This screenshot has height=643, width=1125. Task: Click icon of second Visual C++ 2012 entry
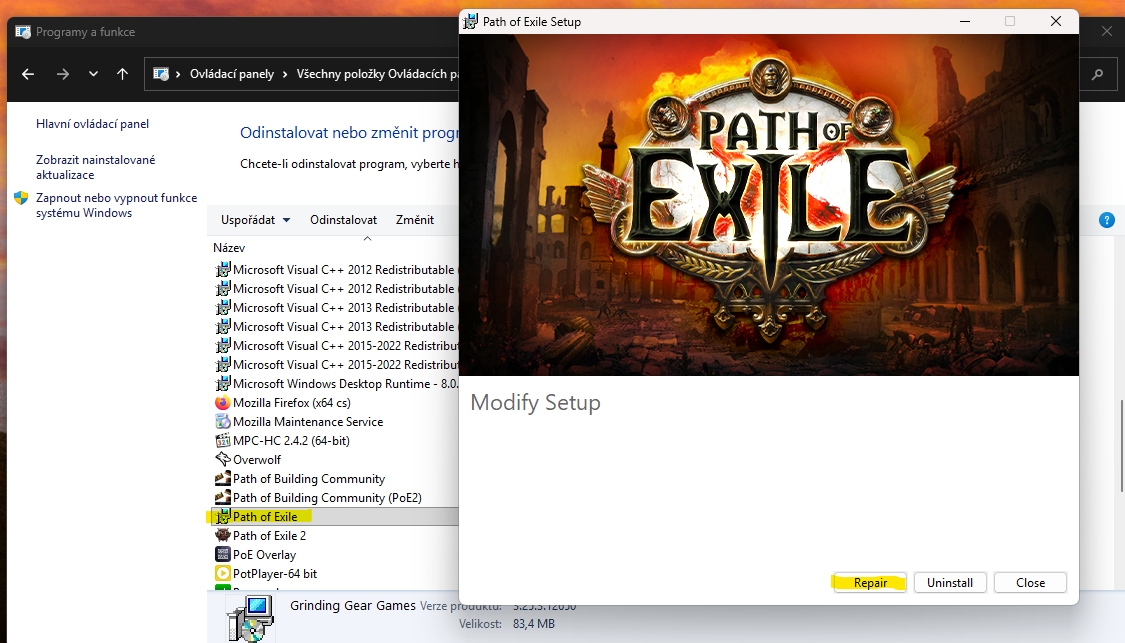[x=222, y=288]
